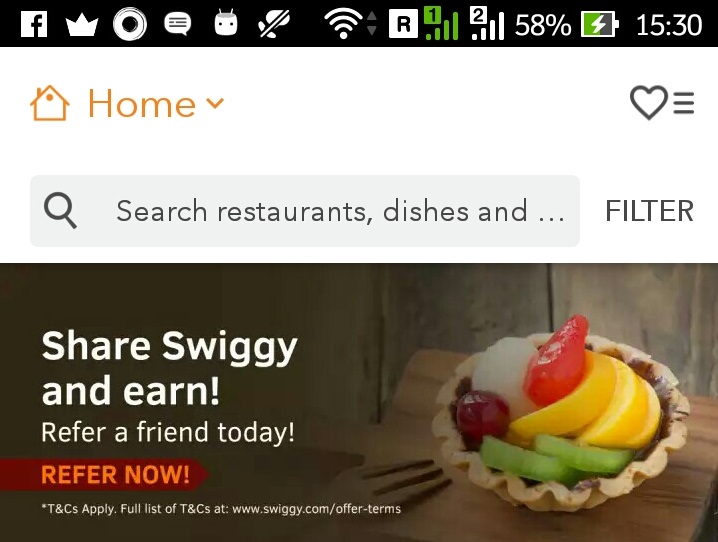
Task: Tap the Facebook notification icon in status bar
Action: tap(34, 24)
